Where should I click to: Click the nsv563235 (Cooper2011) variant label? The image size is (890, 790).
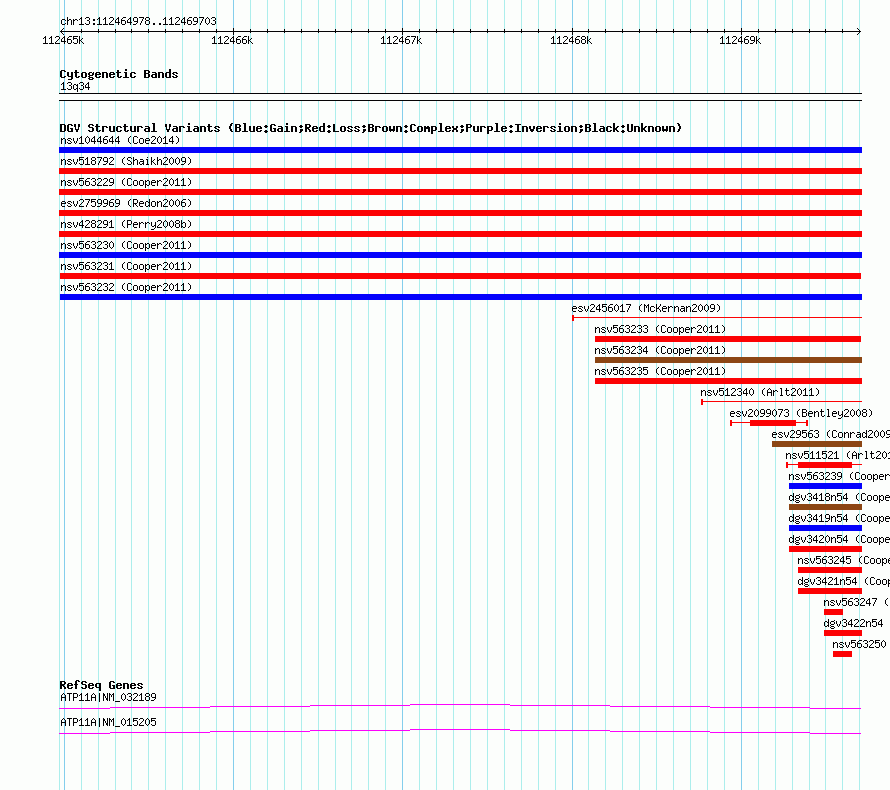tap(660, 371)
